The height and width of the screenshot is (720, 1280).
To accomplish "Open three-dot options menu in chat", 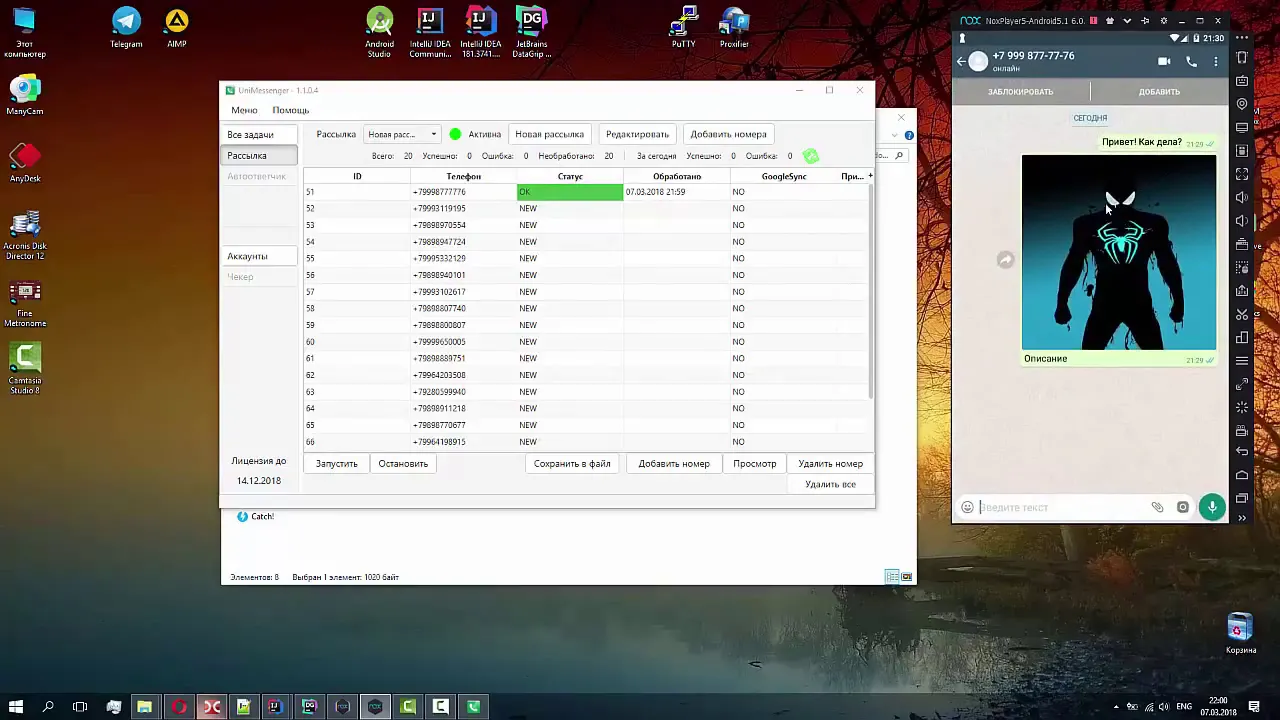I will click(1216, 62).
